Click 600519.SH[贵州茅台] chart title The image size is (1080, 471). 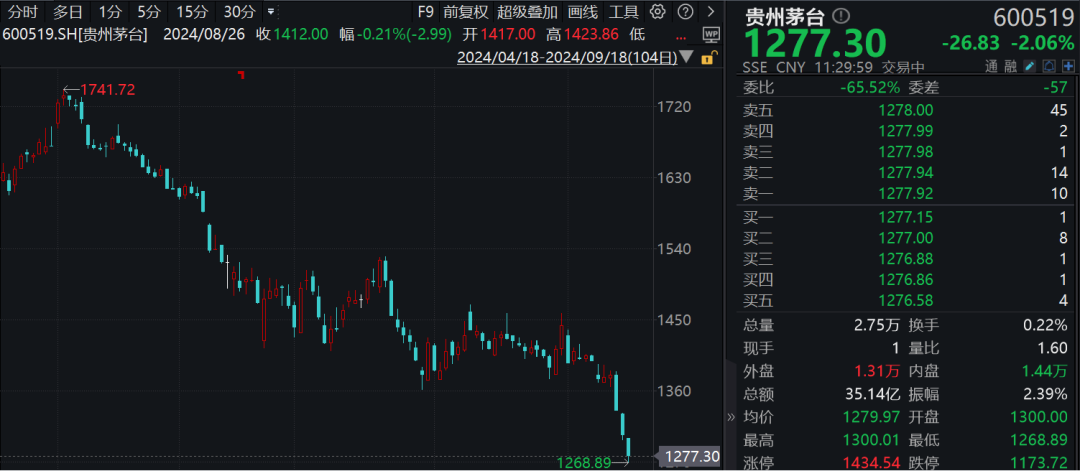(75, 34)
